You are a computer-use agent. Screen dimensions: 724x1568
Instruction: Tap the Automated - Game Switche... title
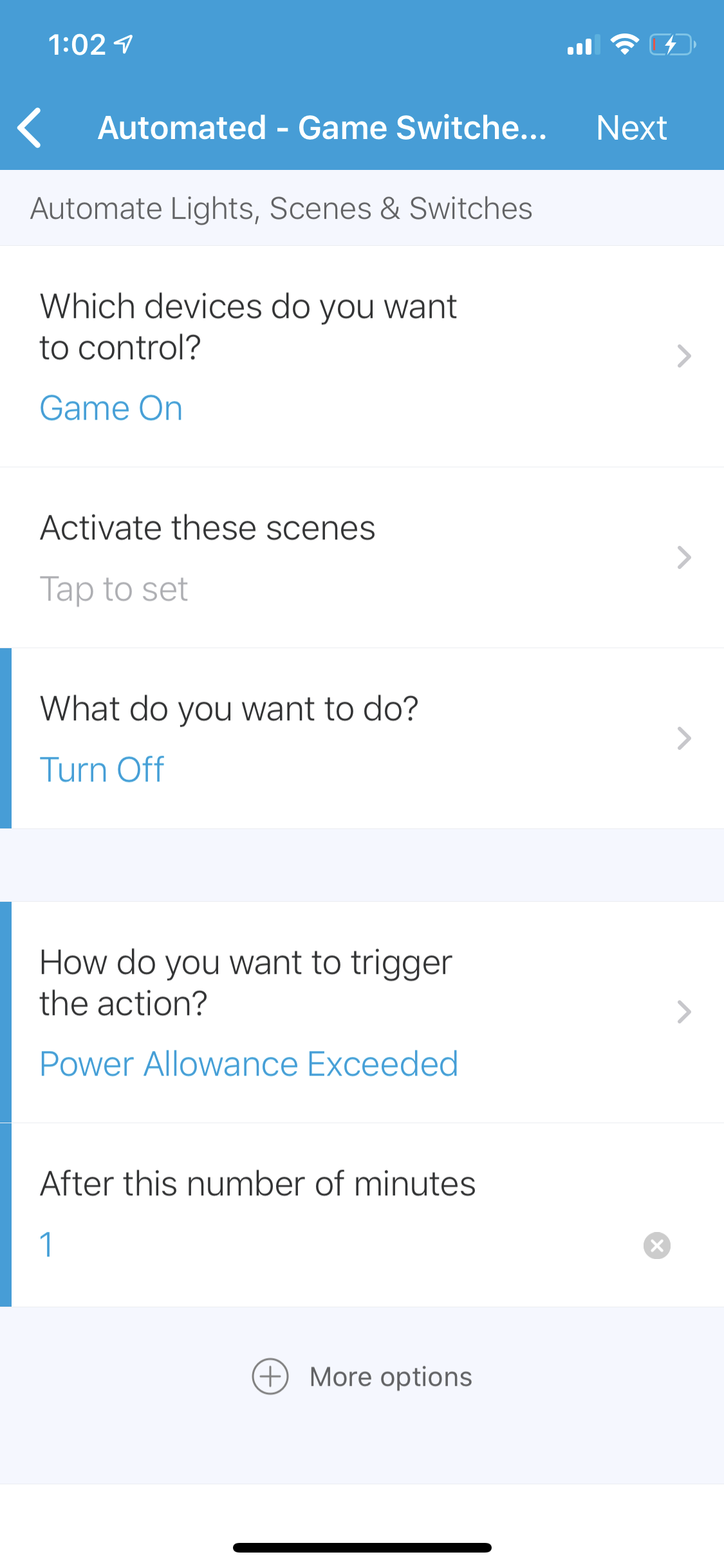pos(322,127)
